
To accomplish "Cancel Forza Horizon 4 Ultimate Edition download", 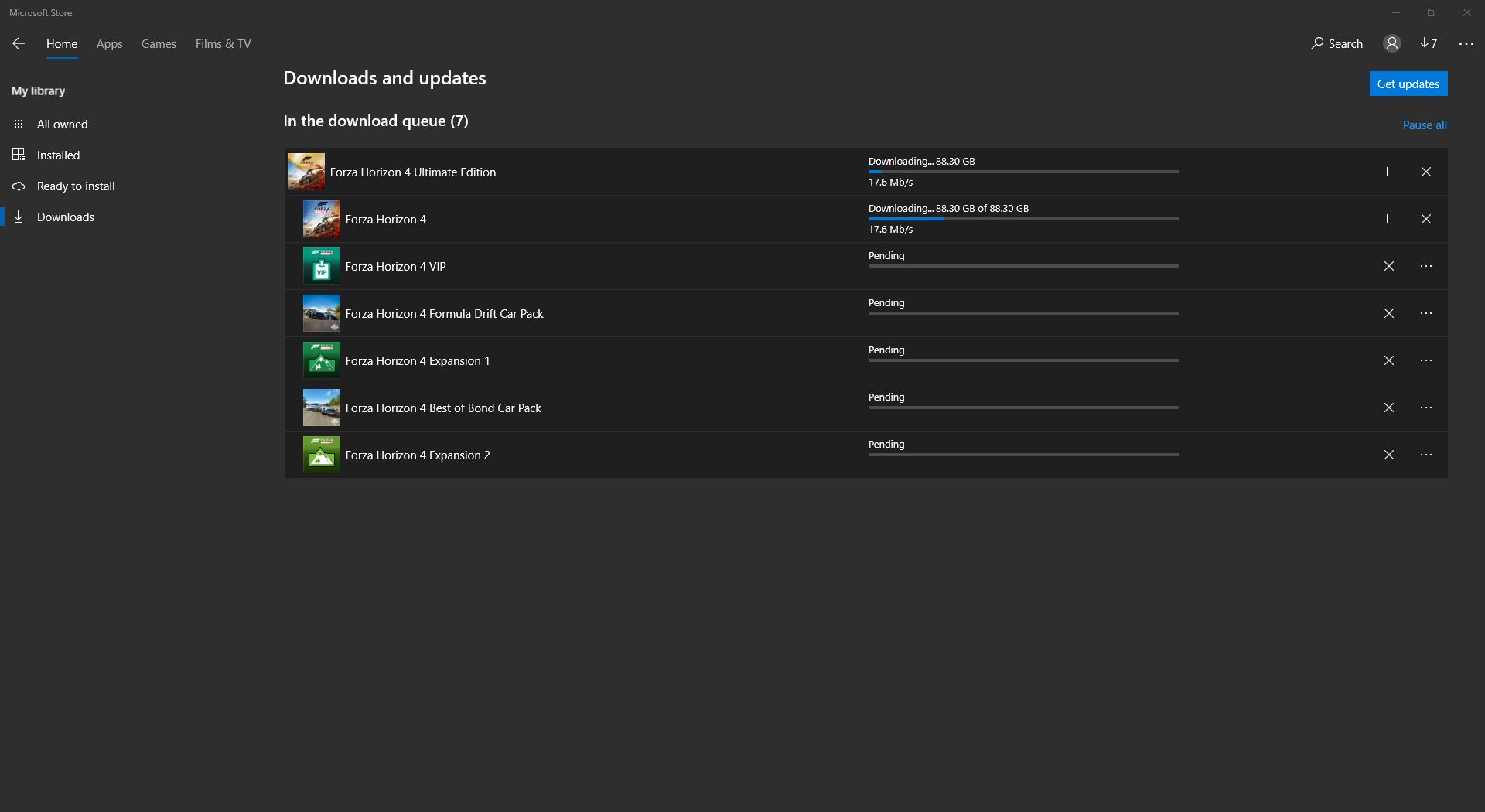I will pos(1426,172).
